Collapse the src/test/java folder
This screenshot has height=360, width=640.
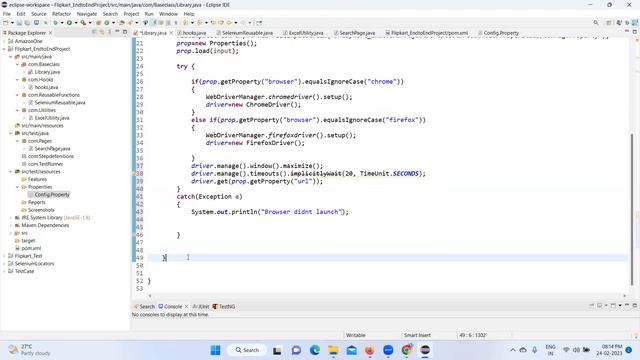point(11,133)
